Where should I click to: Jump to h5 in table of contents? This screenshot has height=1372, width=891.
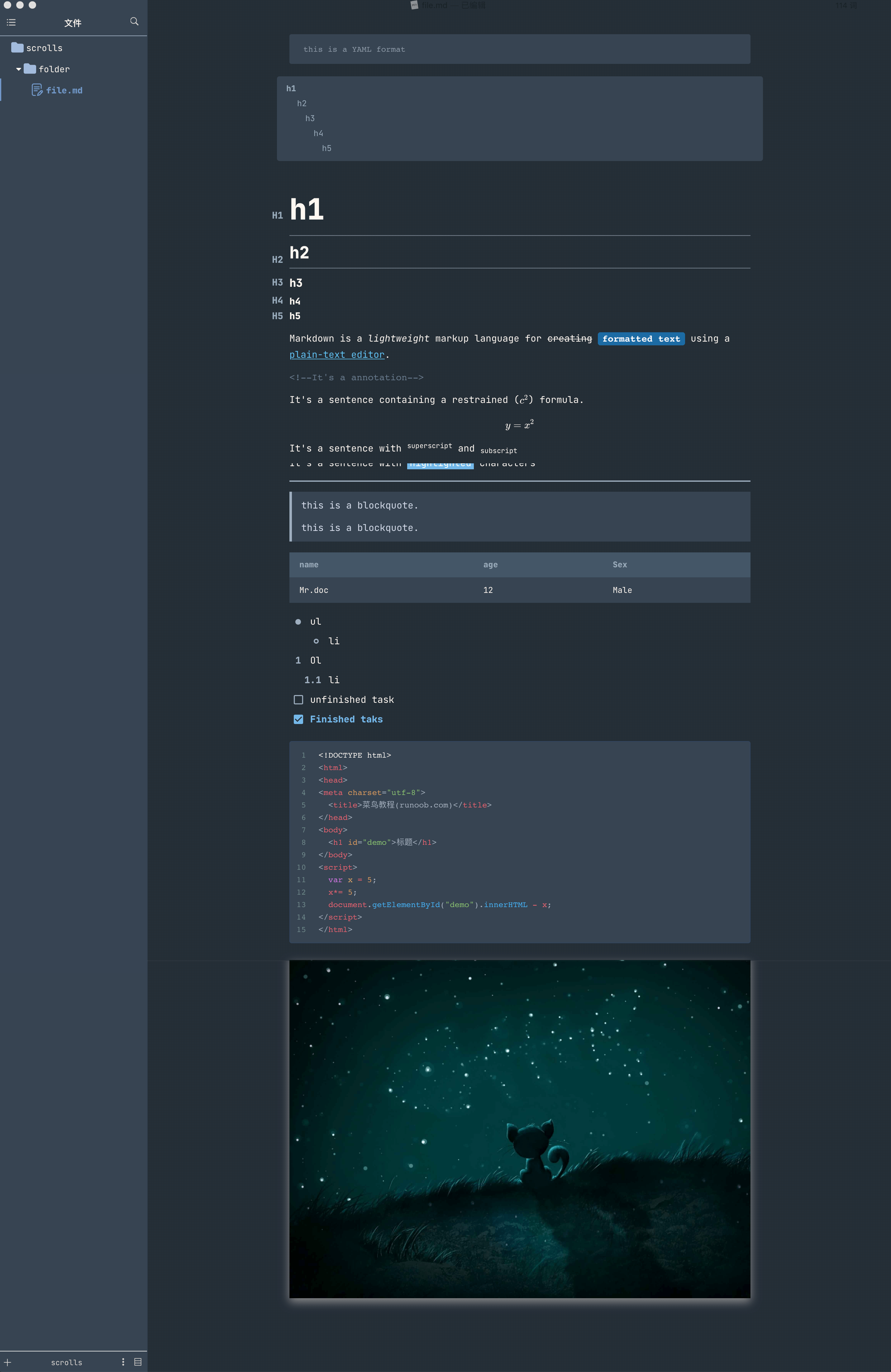coord(327,148)
